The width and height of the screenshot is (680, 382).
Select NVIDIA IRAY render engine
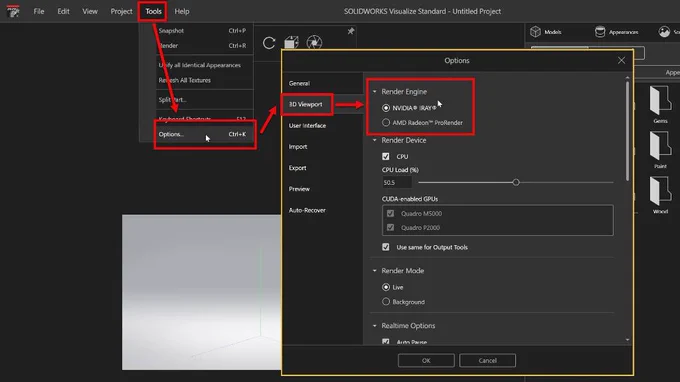[386, 108]
